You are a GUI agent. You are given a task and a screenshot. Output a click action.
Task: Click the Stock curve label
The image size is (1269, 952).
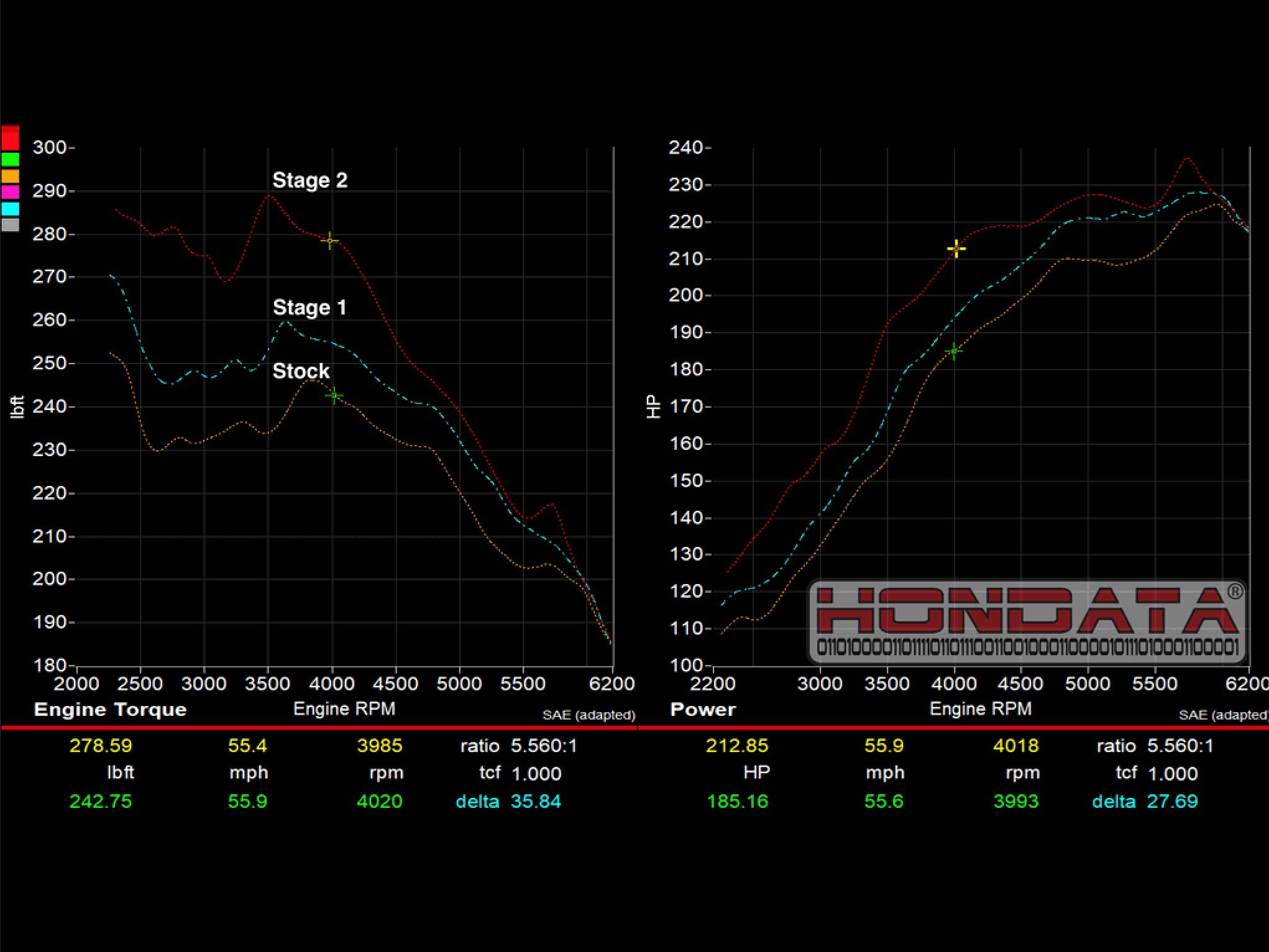301,371
